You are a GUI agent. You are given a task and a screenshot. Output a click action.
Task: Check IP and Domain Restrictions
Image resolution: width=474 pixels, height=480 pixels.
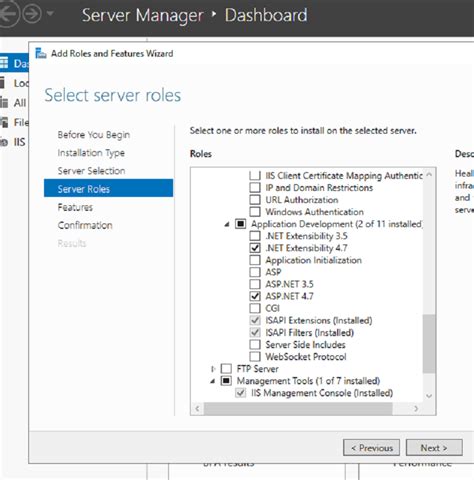pyautogui.click(x=255, y=187)
